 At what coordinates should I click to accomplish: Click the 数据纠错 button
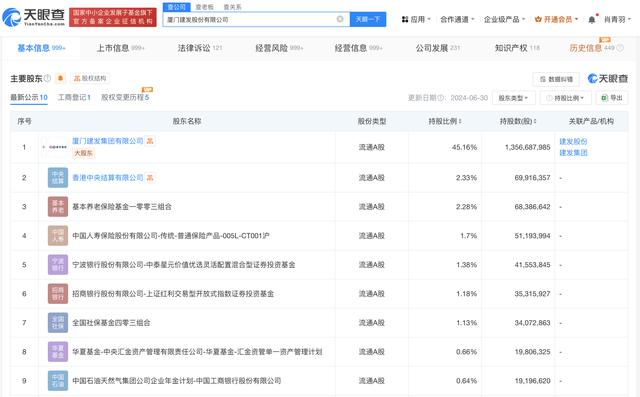556,79
